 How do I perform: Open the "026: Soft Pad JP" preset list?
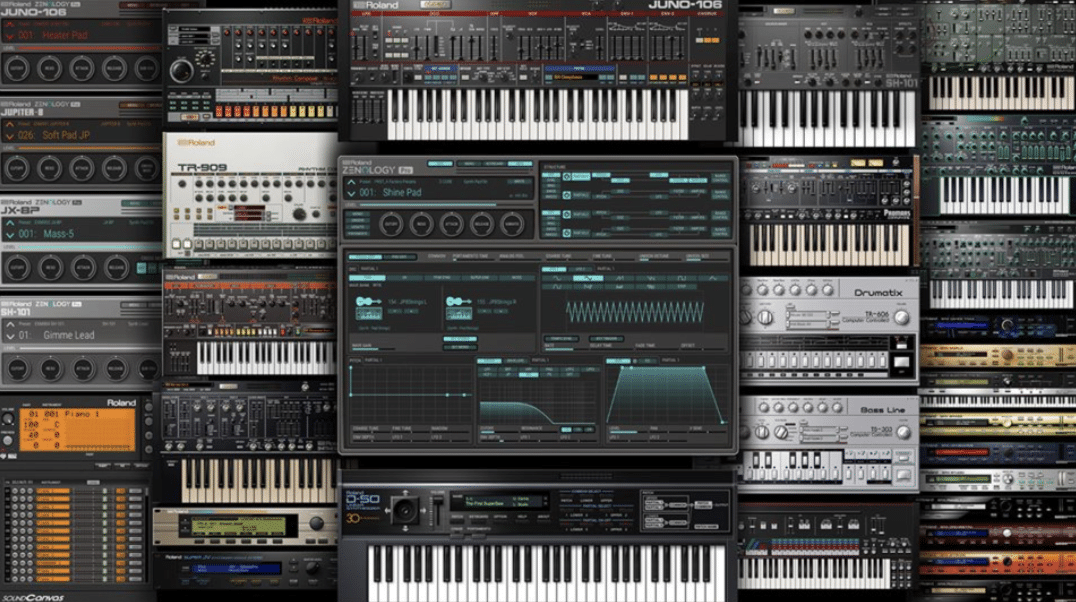point(54,135)
